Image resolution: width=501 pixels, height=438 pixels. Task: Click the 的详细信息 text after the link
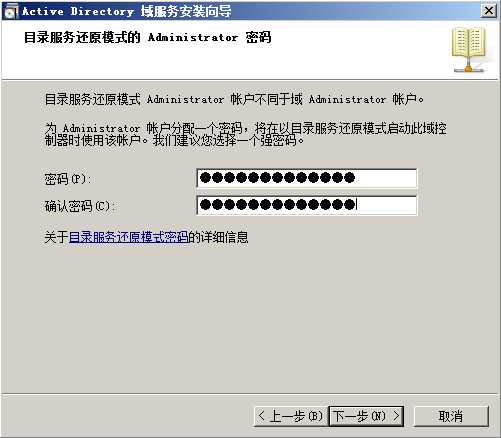[219, 237]
